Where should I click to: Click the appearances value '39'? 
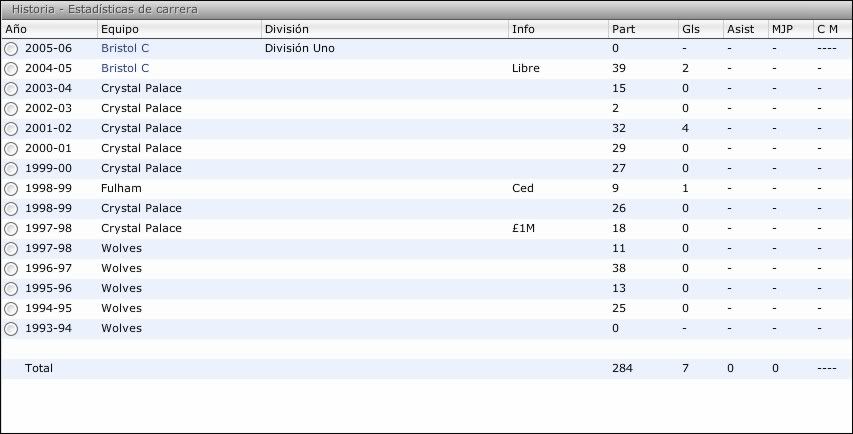[619, 68]
